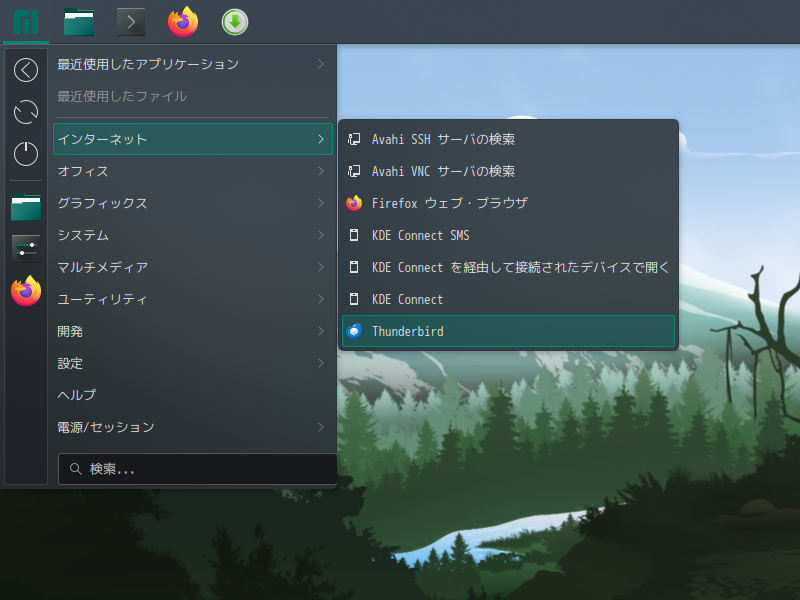
Task: Click the Thunderbird icon in submenu
Action: pyautogui.click(x=354, y=331)
